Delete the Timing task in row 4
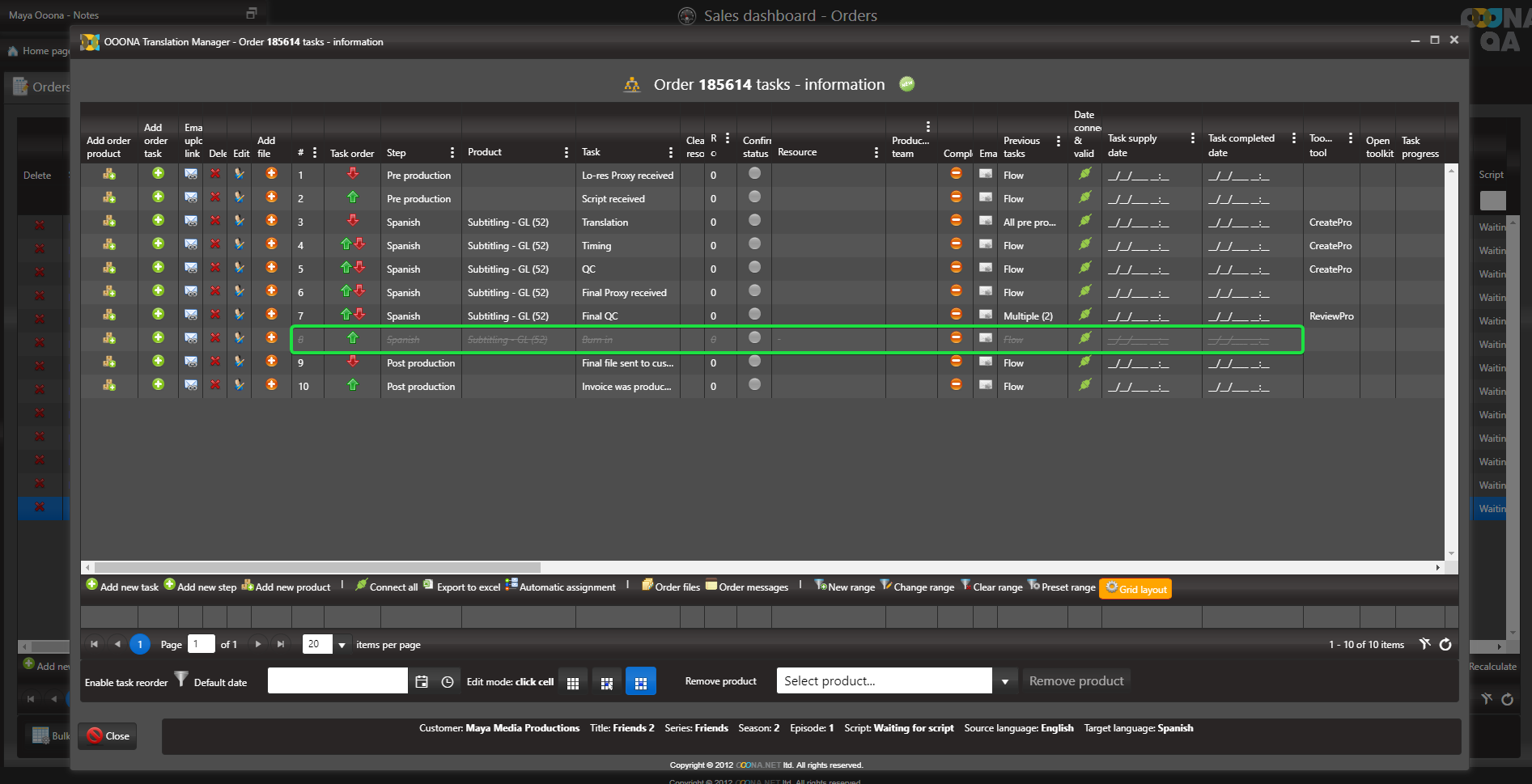The height and width of the screenshot is (784, 1532). pos(215,244)
